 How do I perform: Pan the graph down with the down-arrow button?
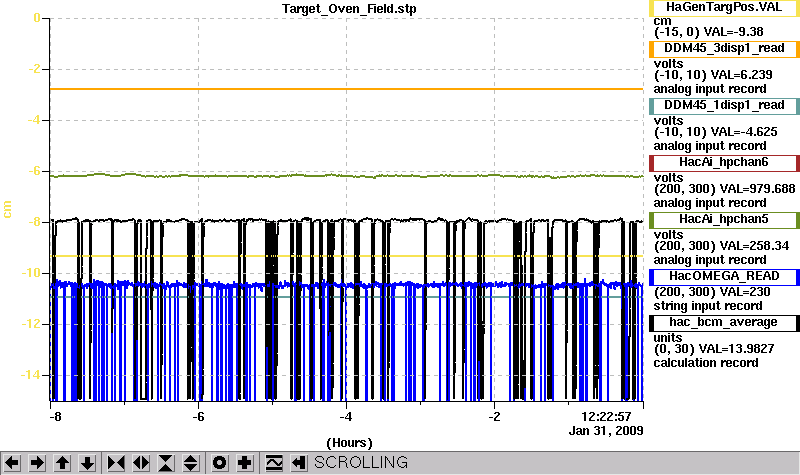click(88, 463)
